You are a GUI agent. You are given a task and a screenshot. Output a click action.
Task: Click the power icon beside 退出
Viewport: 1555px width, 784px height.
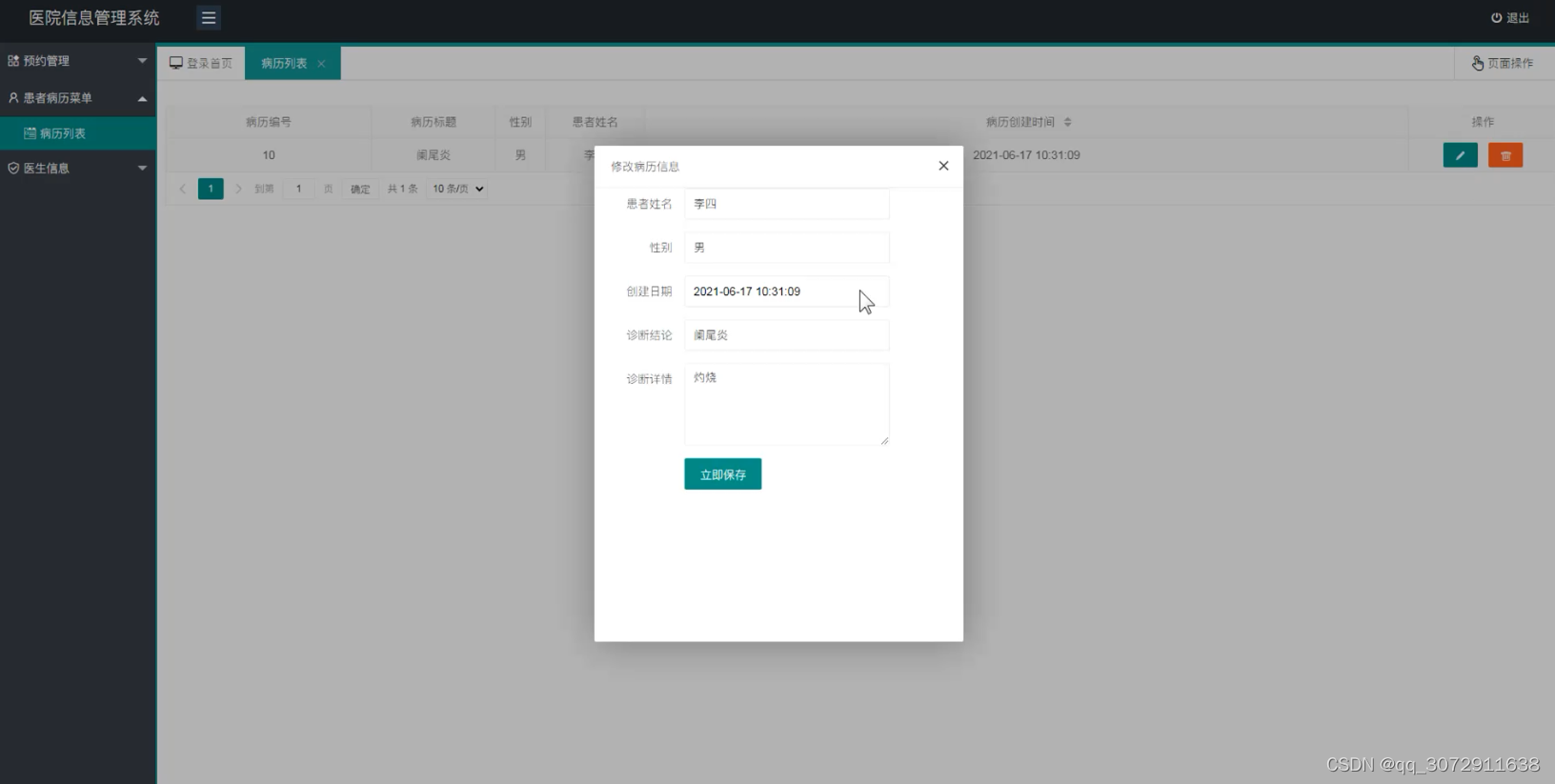1496,18
